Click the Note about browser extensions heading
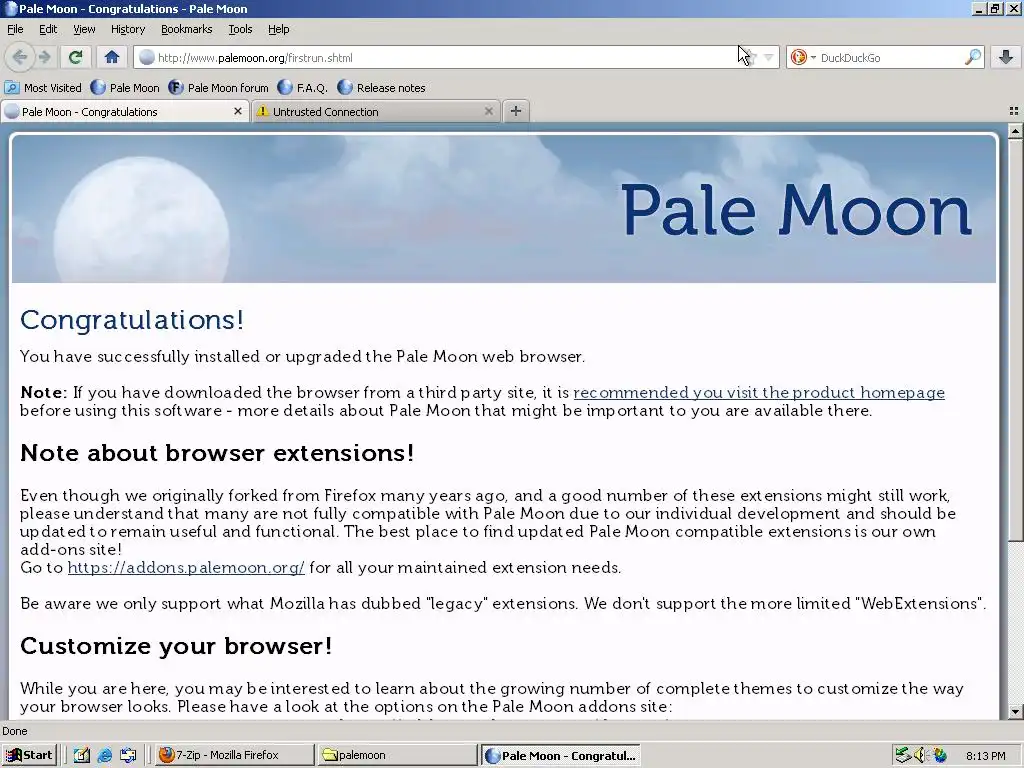The width and height of the screenshot is (1024, 768). point(217,453)
